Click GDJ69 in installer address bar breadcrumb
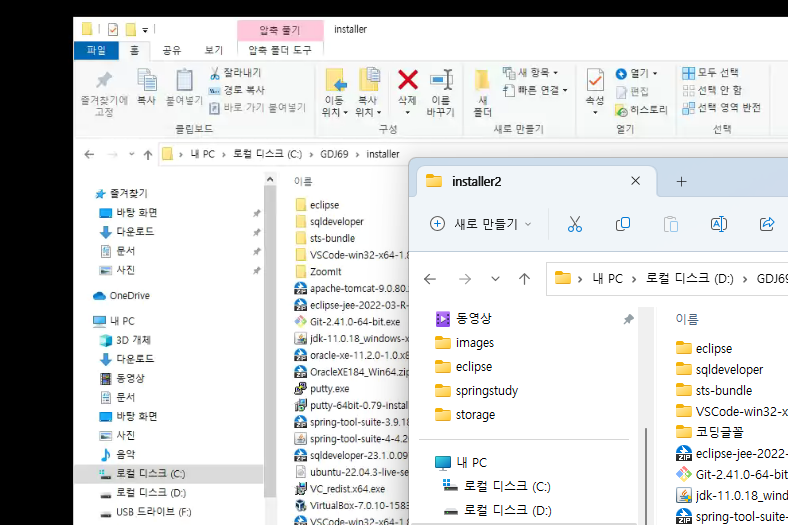The height and width of the screenshot is (525, 788). click(334, 154)
